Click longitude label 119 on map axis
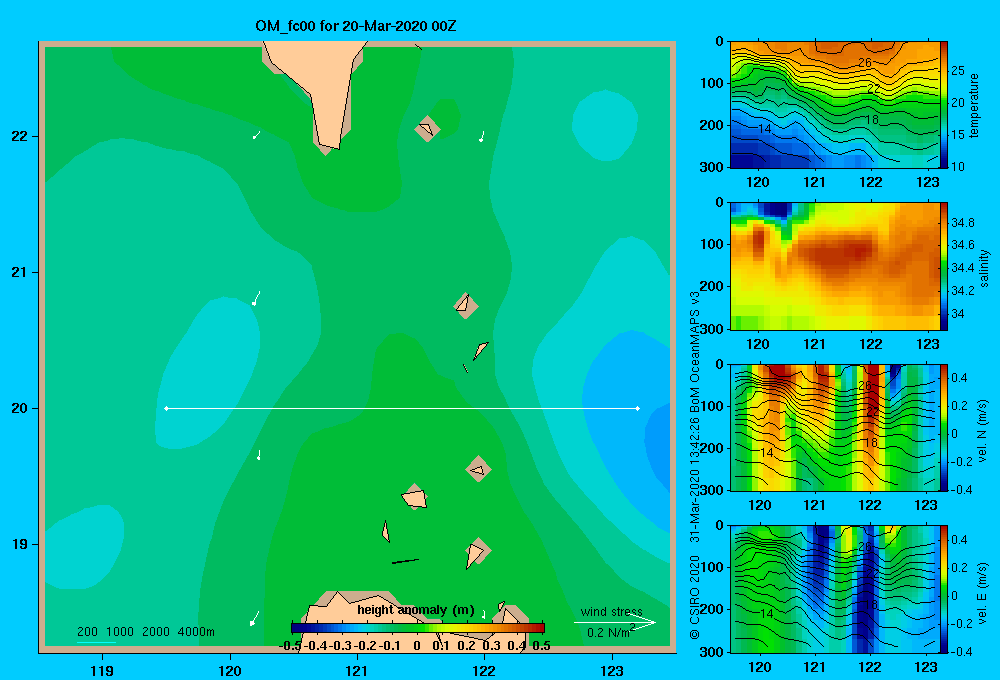 point(102,670)
